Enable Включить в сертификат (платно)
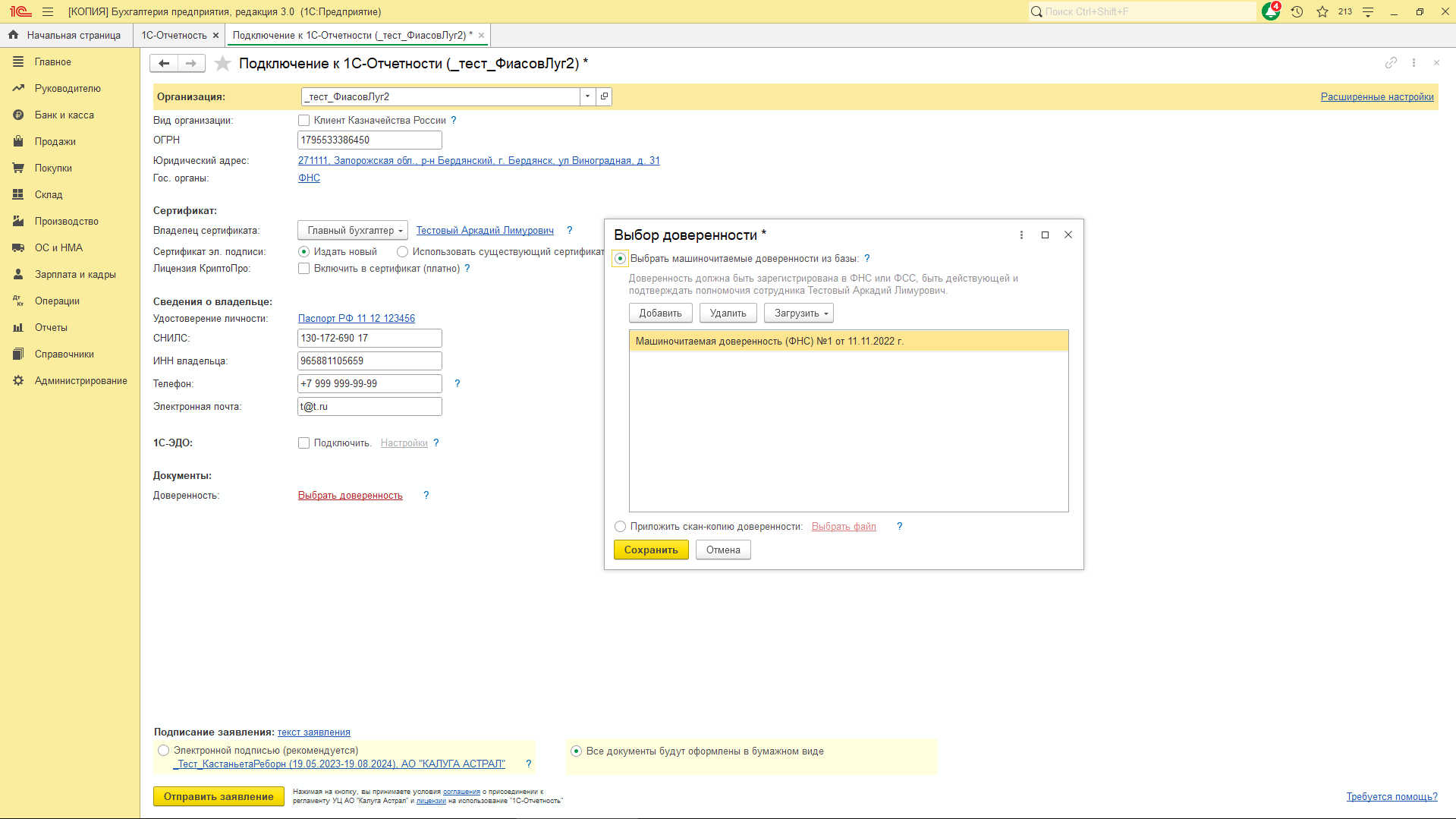Image resolution: width=1456 pixels, height=819 pixels. [304, 268]
